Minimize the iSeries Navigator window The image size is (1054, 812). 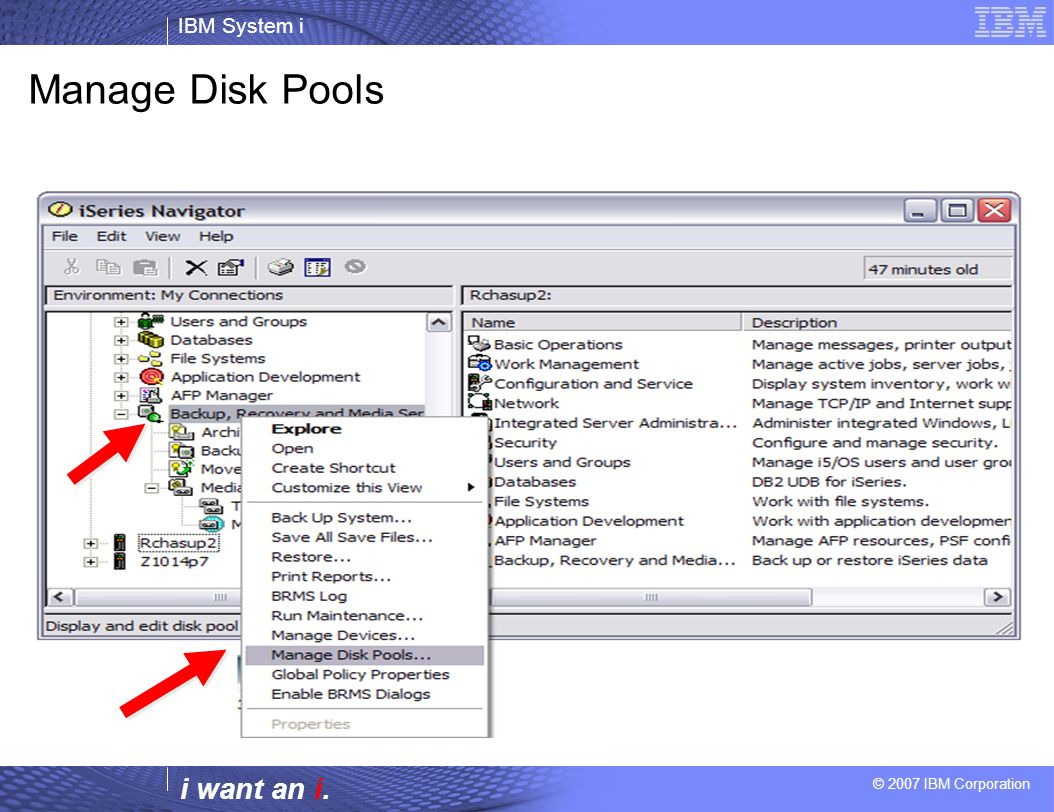(919, 211)
